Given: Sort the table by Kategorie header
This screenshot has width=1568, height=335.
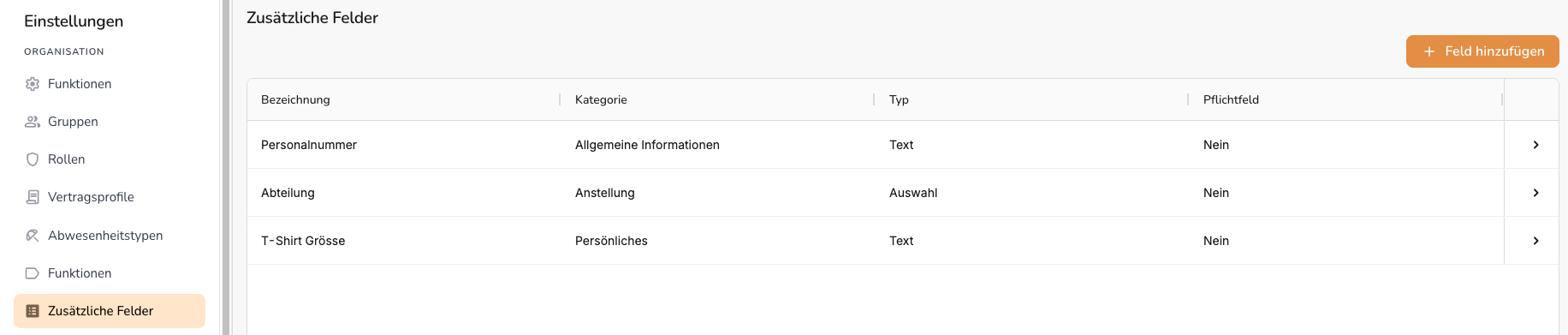Looking at the screenshot, I should click(x=601, y=99).
